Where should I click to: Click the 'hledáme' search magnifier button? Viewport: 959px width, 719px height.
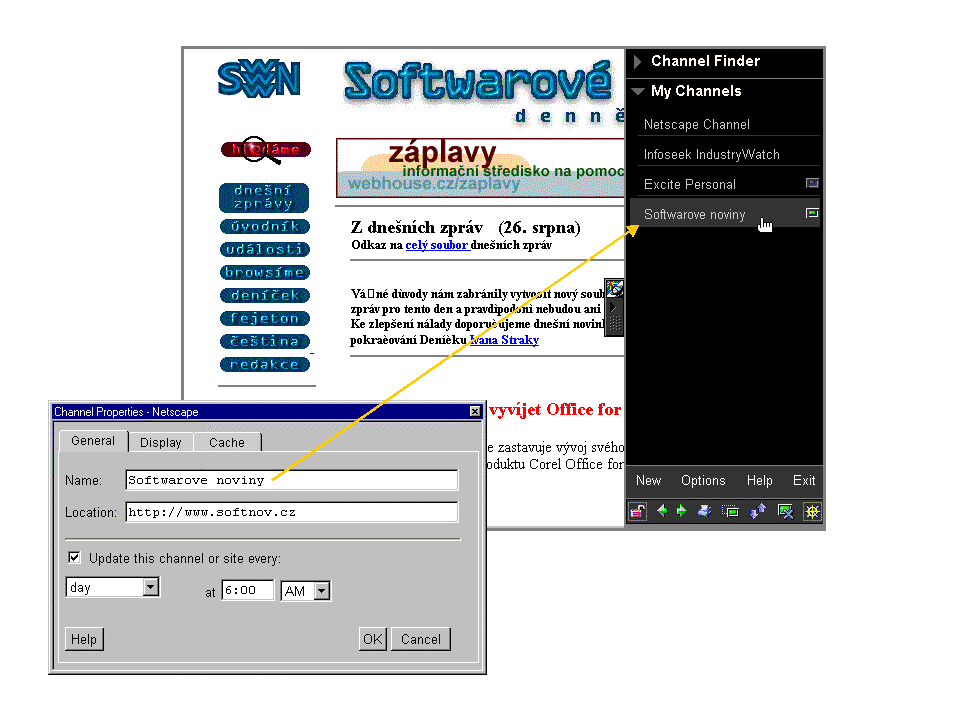point(265,150)
